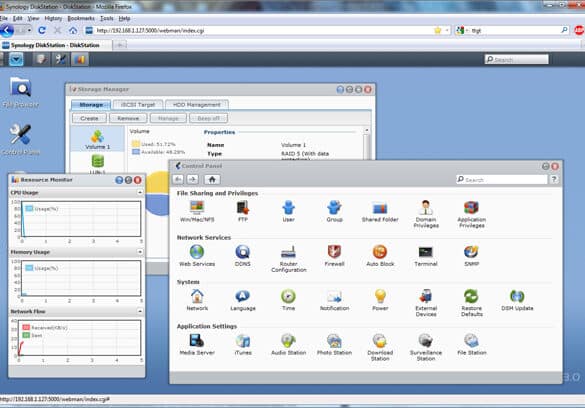Switch to the HDD Management tab
This screenshot has height=408, width=585.
coord(197,105)
